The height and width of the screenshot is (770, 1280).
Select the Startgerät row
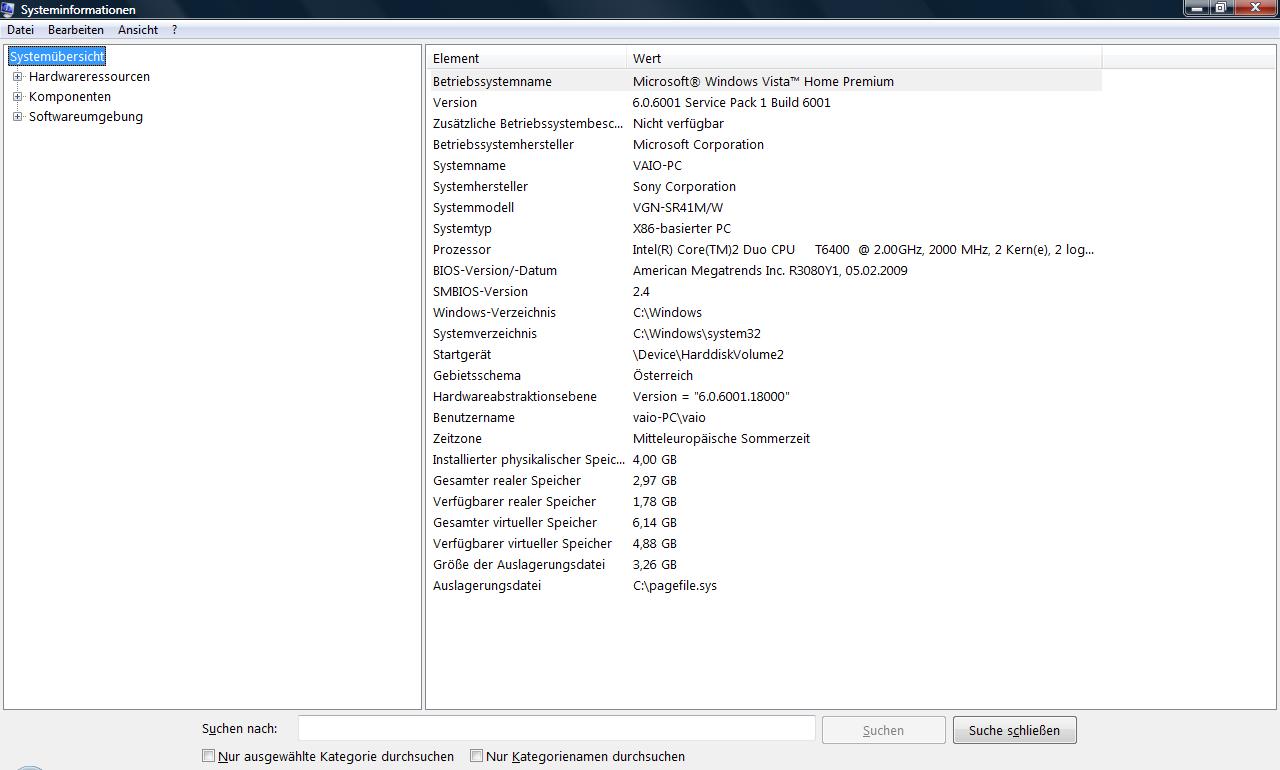click(x=764, y=355)
